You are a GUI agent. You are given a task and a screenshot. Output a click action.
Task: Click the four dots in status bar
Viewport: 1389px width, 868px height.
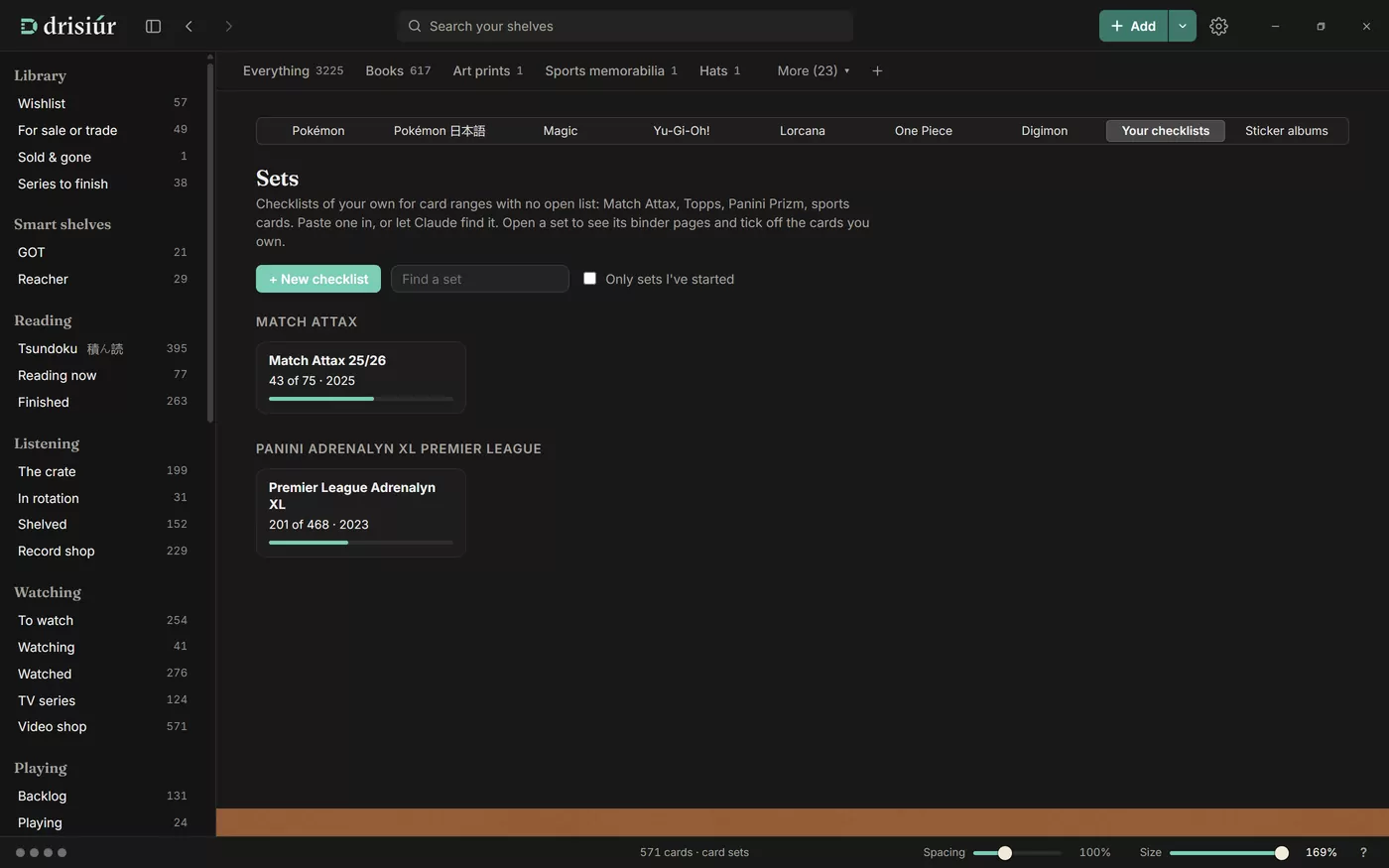click(41, 852)
